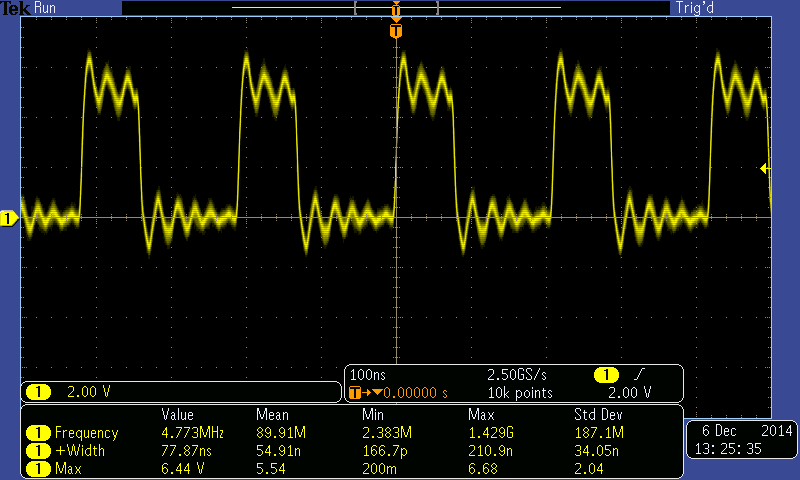Image resolution: width=800 pixels, height=480 pixels.
Task: Click the Value column header
Action: [x=177, y=414]
